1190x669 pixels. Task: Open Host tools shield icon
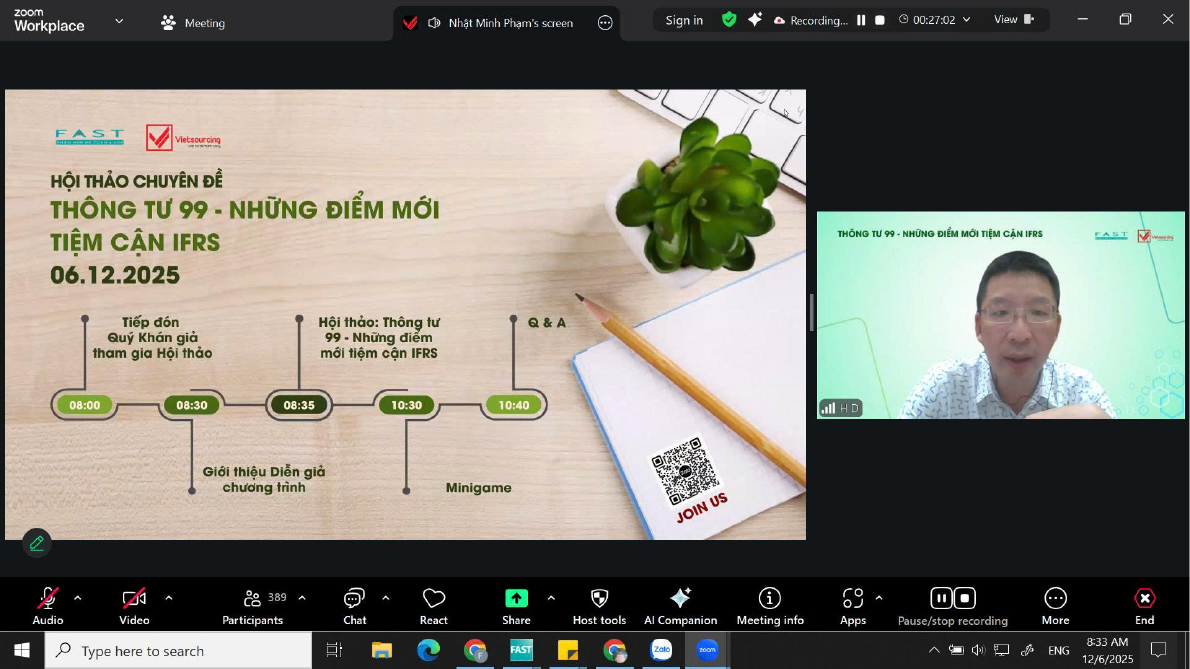pyautogui.click(x=599, y=606)
